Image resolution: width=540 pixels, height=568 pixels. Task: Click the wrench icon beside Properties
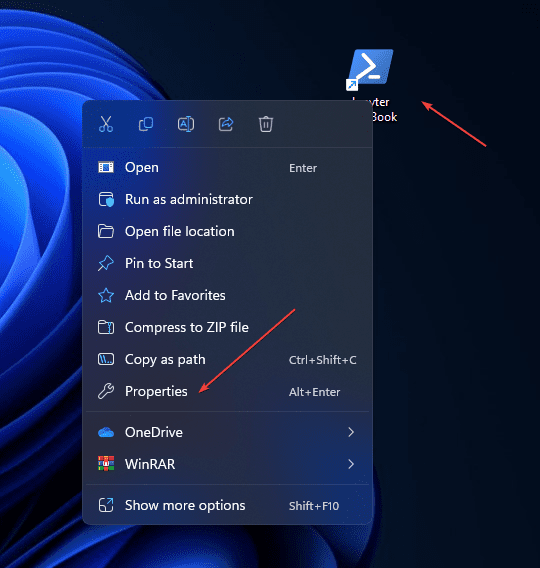tap(106, 391)
